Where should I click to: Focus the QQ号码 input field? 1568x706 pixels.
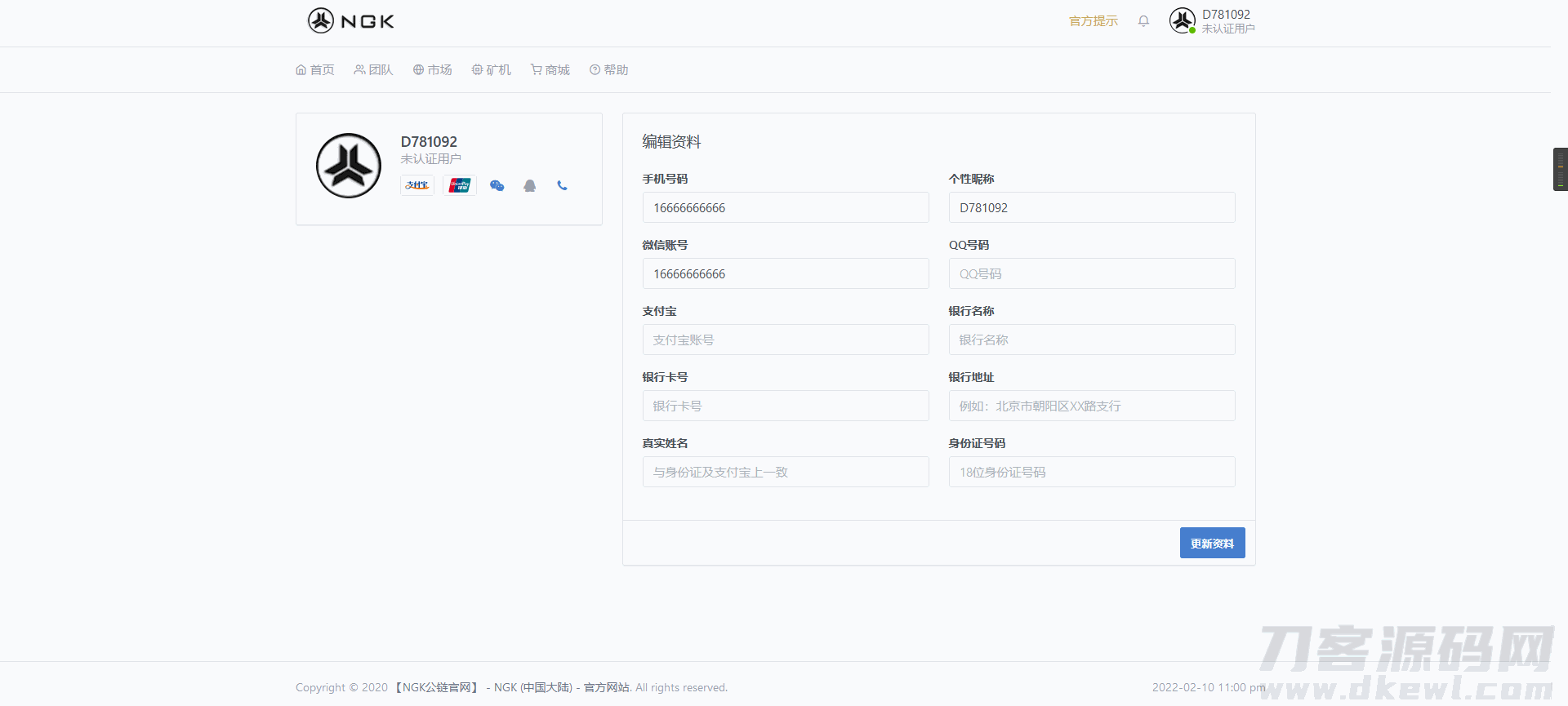point(1091,273)
